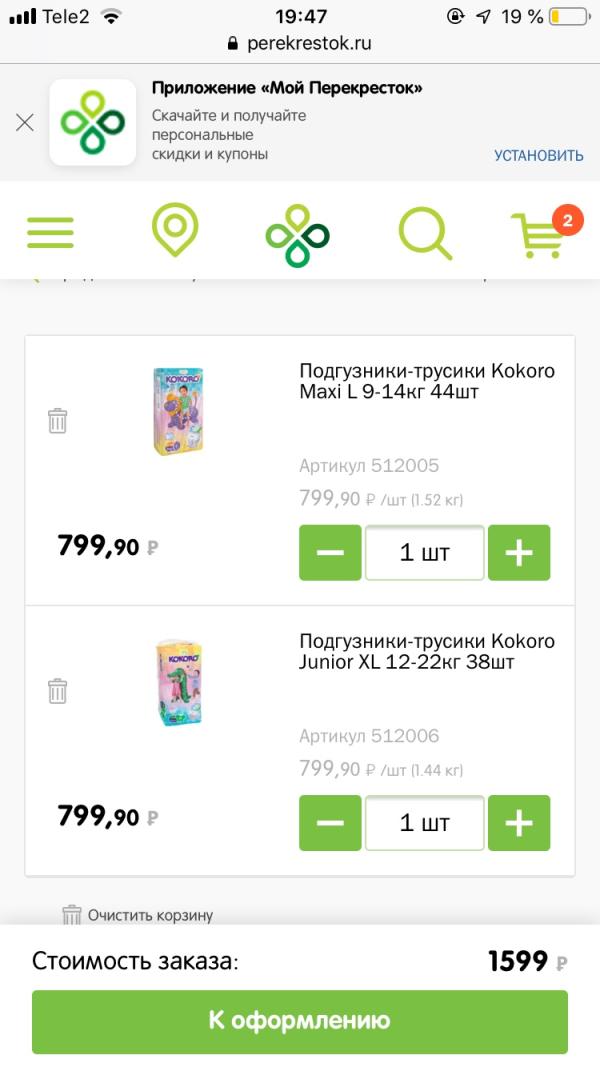
Task: Open the search magnifier
Action: 425,233
